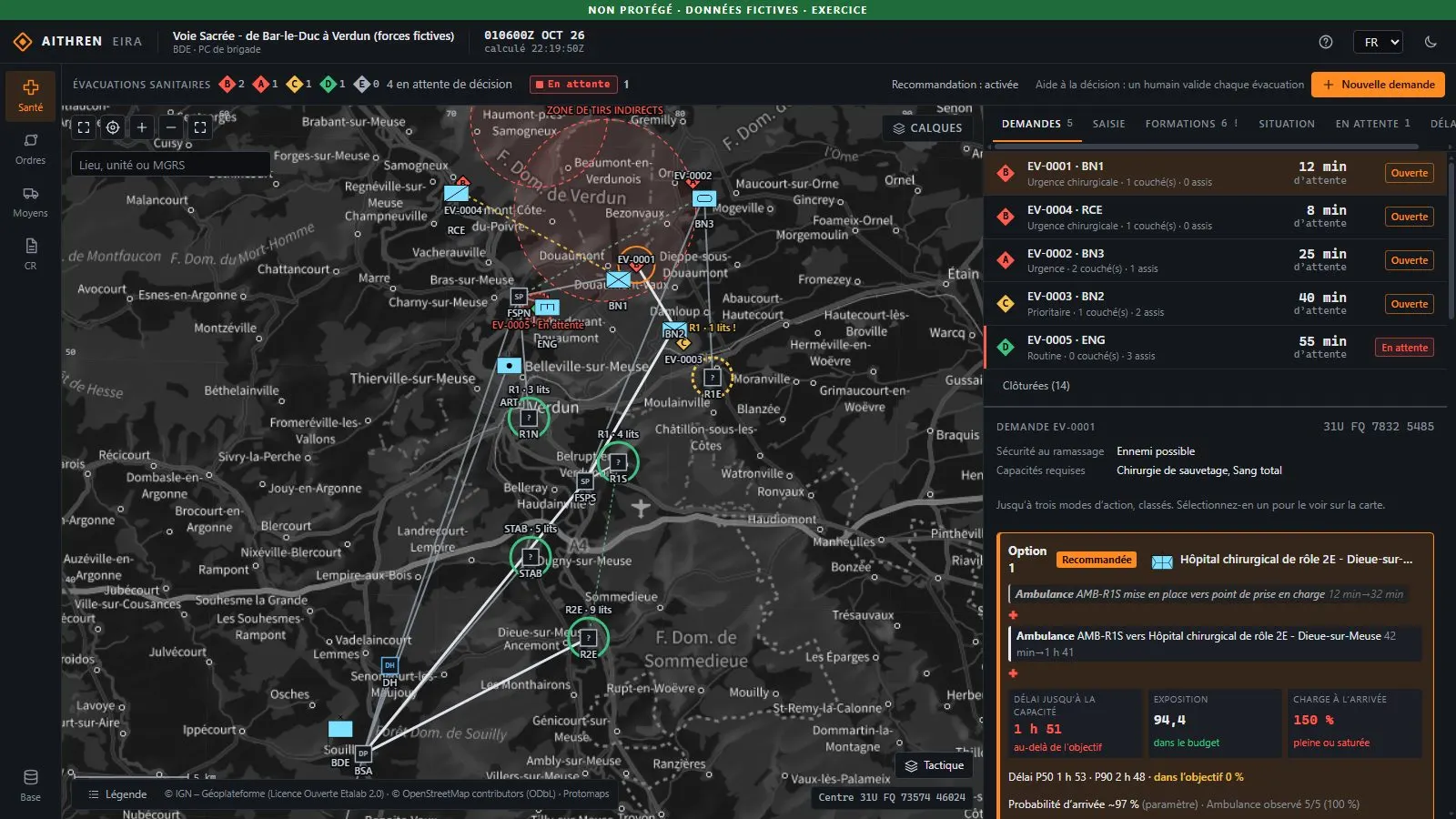This screenshot has height=819, width=1456.
Task: Switch to the FORMATIONS tab
Action: [x=1192, y=124]
